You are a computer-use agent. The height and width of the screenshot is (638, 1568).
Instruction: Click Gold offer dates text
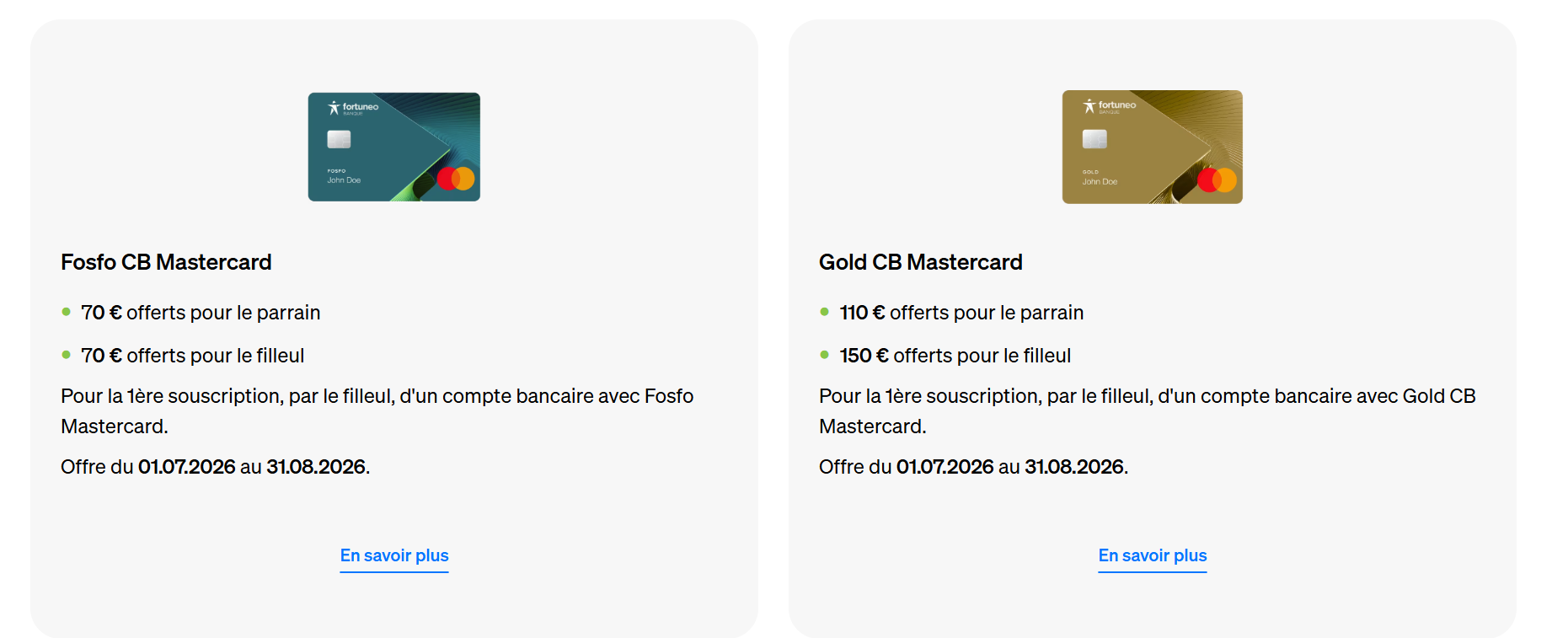(974, 467)
